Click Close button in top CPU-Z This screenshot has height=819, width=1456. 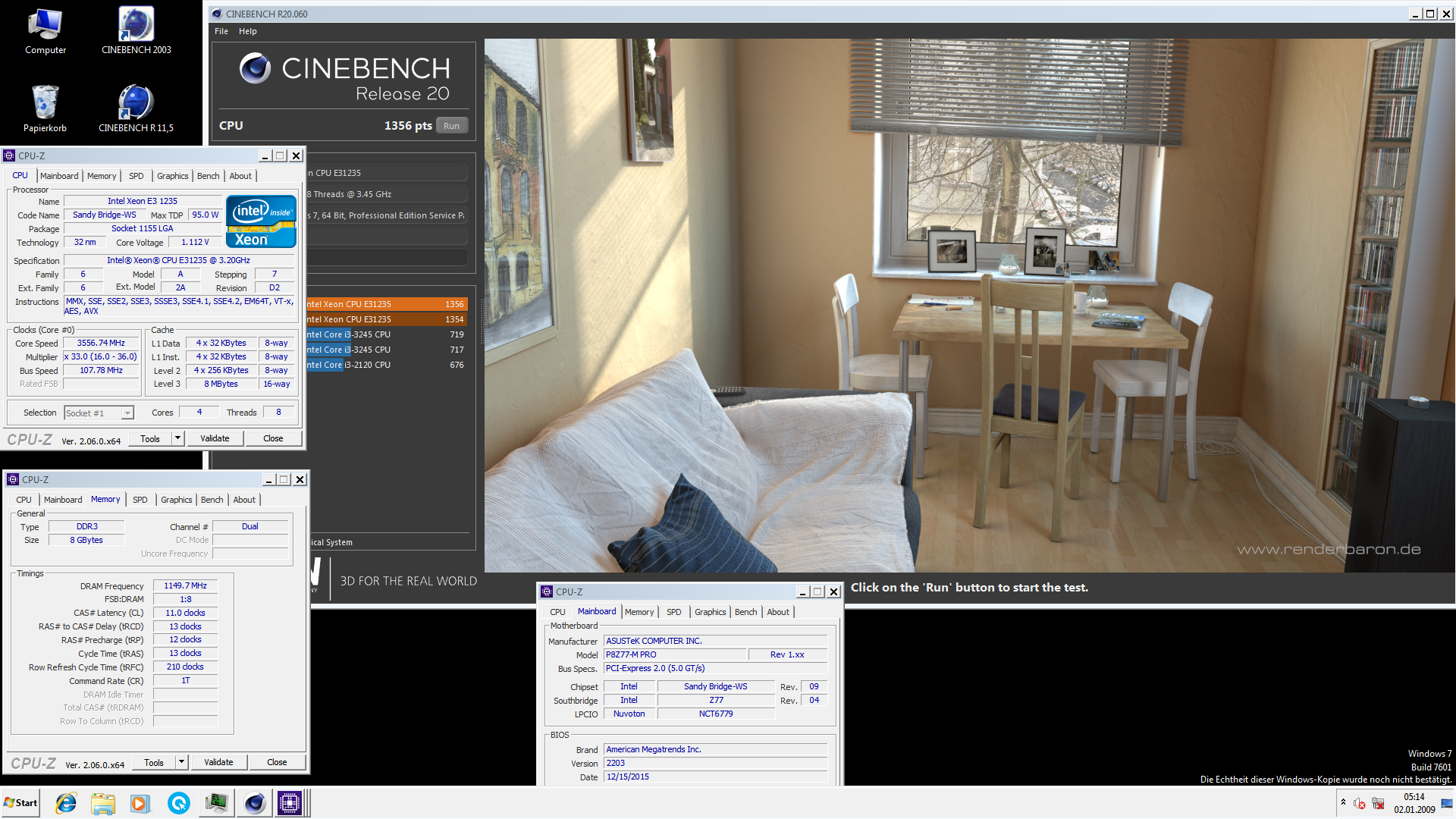click(x=273, y=438)
